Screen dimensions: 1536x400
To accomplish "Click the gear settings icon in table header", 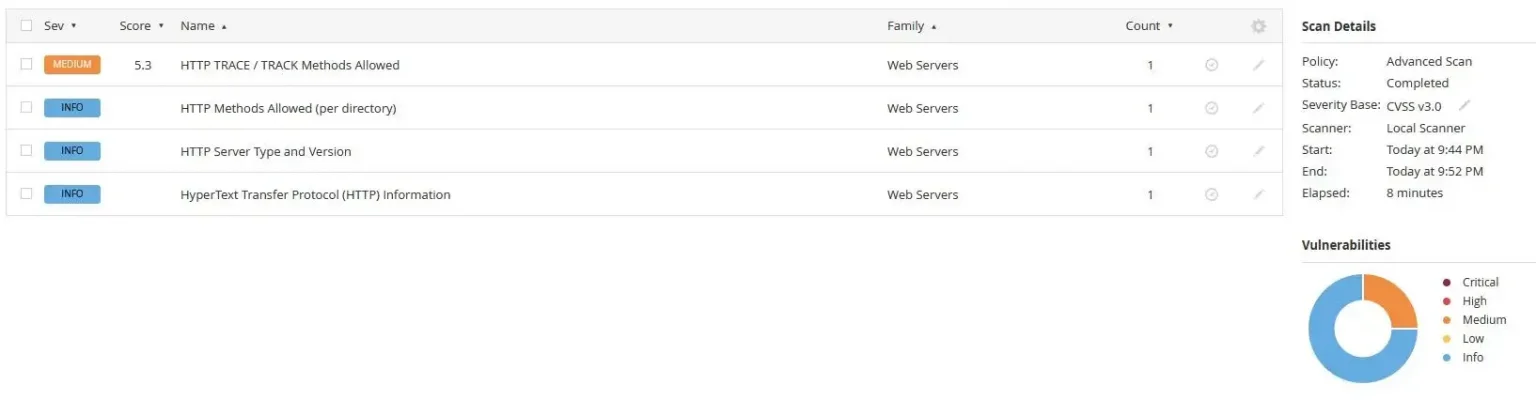I will 1258,27.
